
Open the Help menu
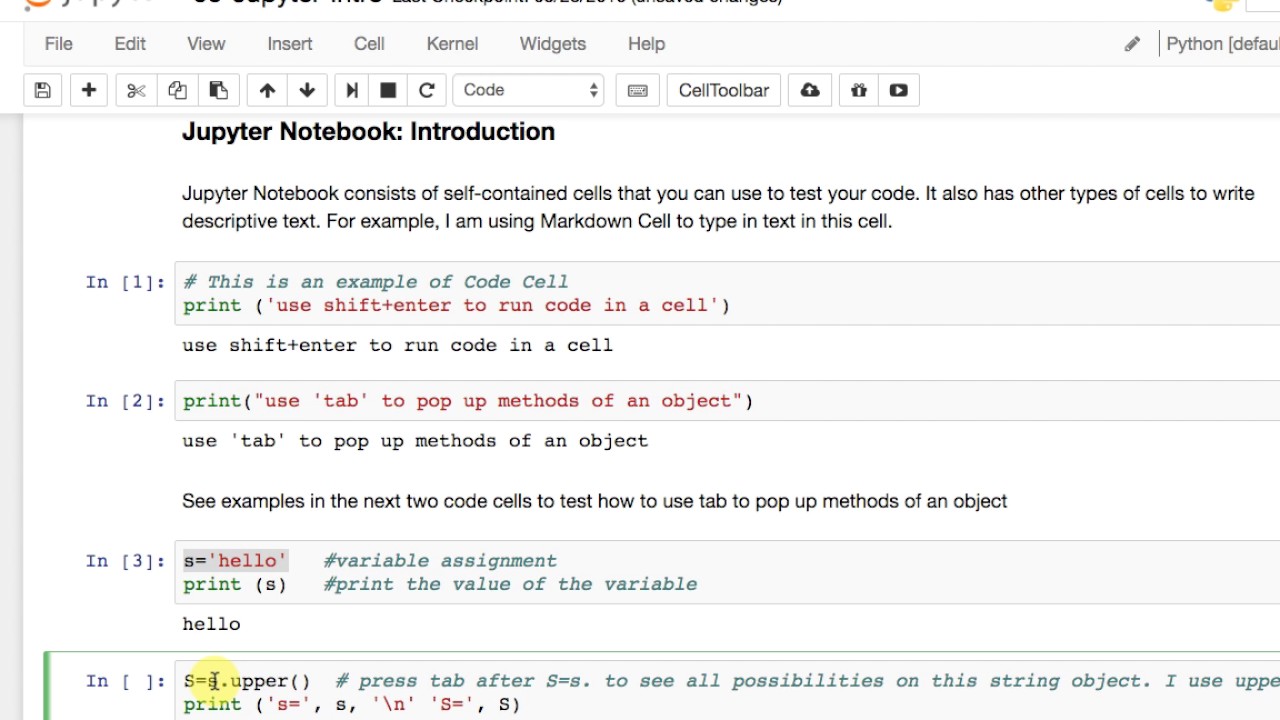[646, 44]
